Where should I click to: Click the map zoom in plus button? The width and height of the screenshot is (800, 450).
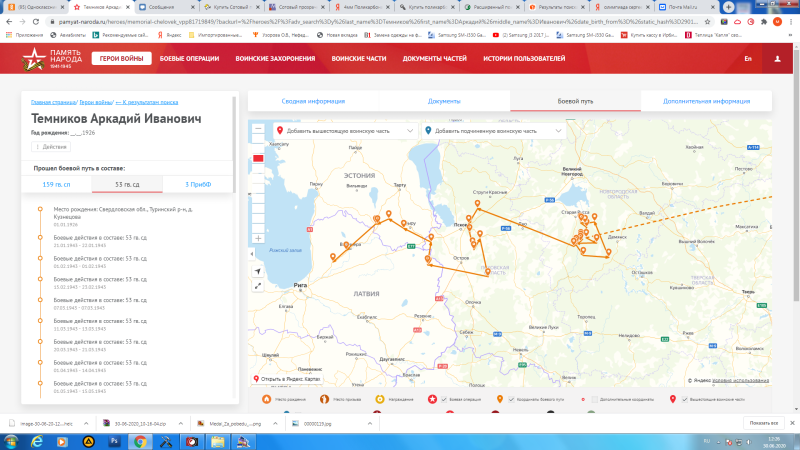click(x=258, y=238)
